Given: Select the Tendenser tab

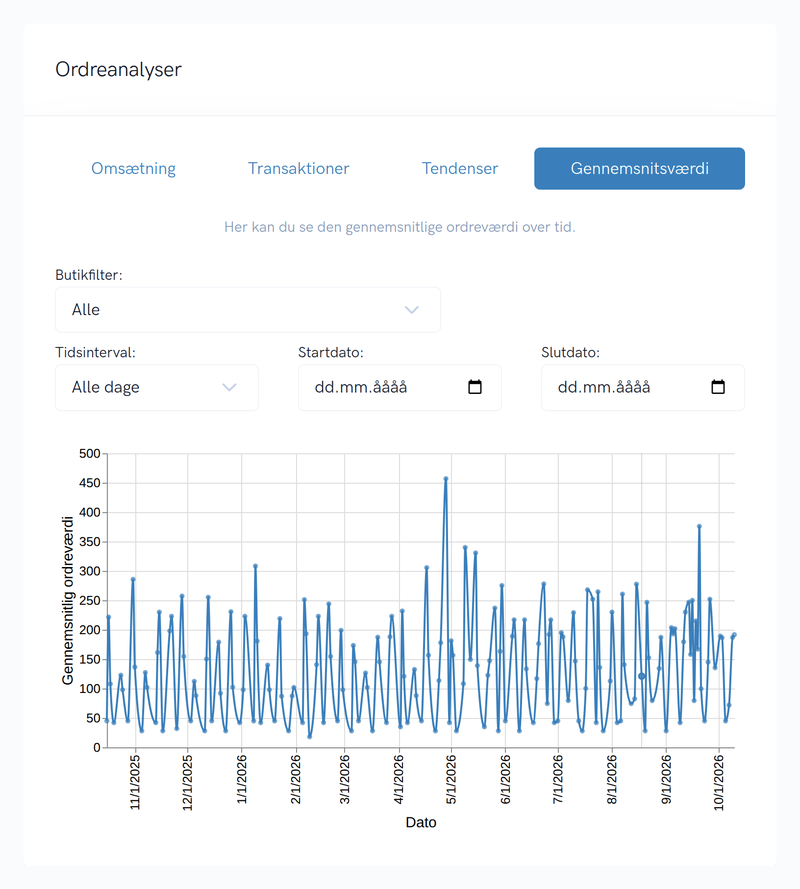Looking at the screenshot, I should point(459,168).
